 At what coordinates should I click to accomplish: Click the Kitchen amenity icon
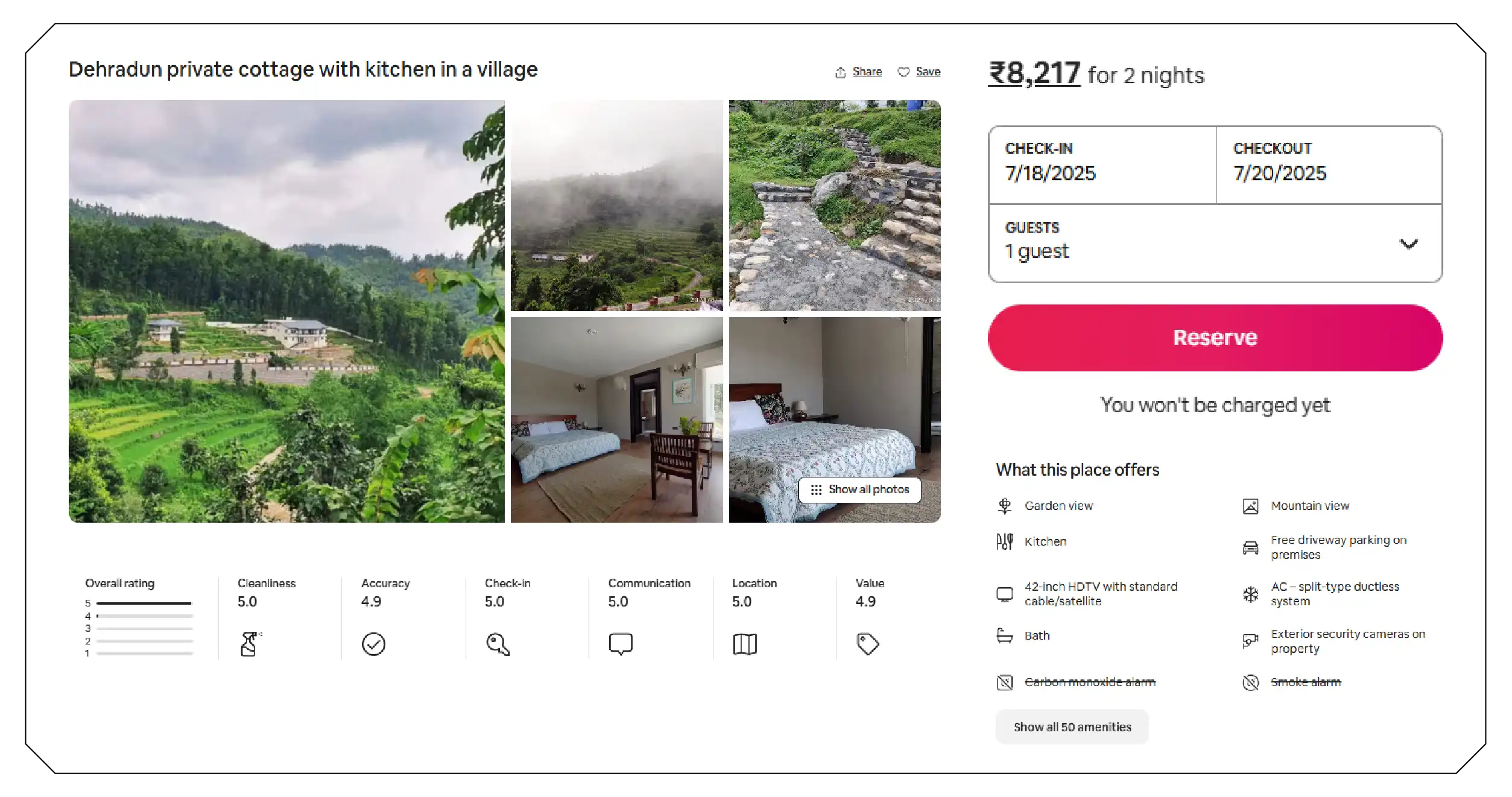pyautogui.click(x=1004, y=541)
